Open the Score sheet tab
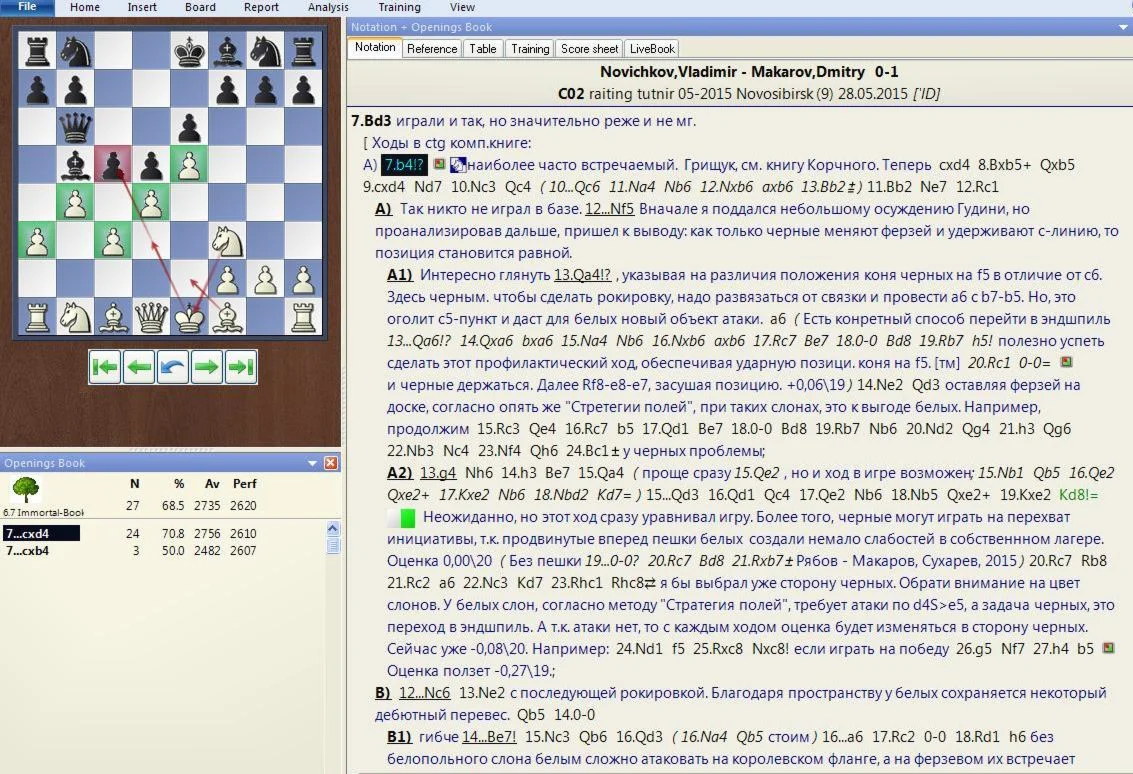Screen dimensions: 1133x774 click(x=589, y=48)
